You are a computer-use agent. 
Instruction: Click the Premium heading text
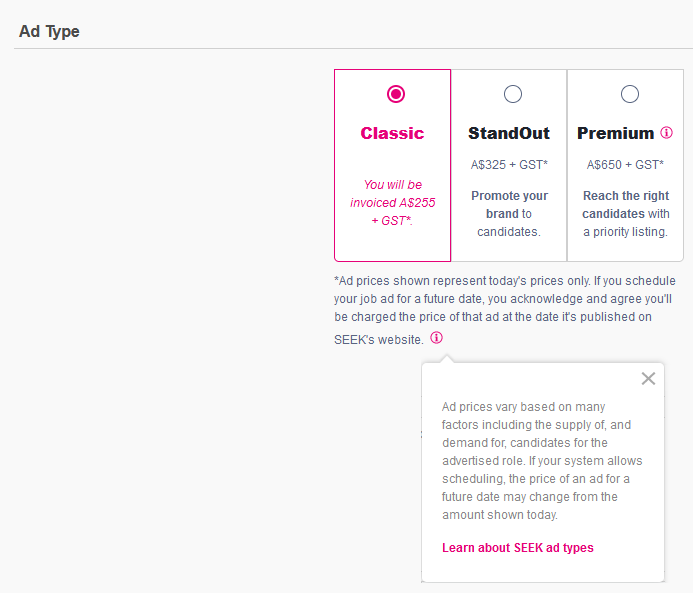coord(615,133)
